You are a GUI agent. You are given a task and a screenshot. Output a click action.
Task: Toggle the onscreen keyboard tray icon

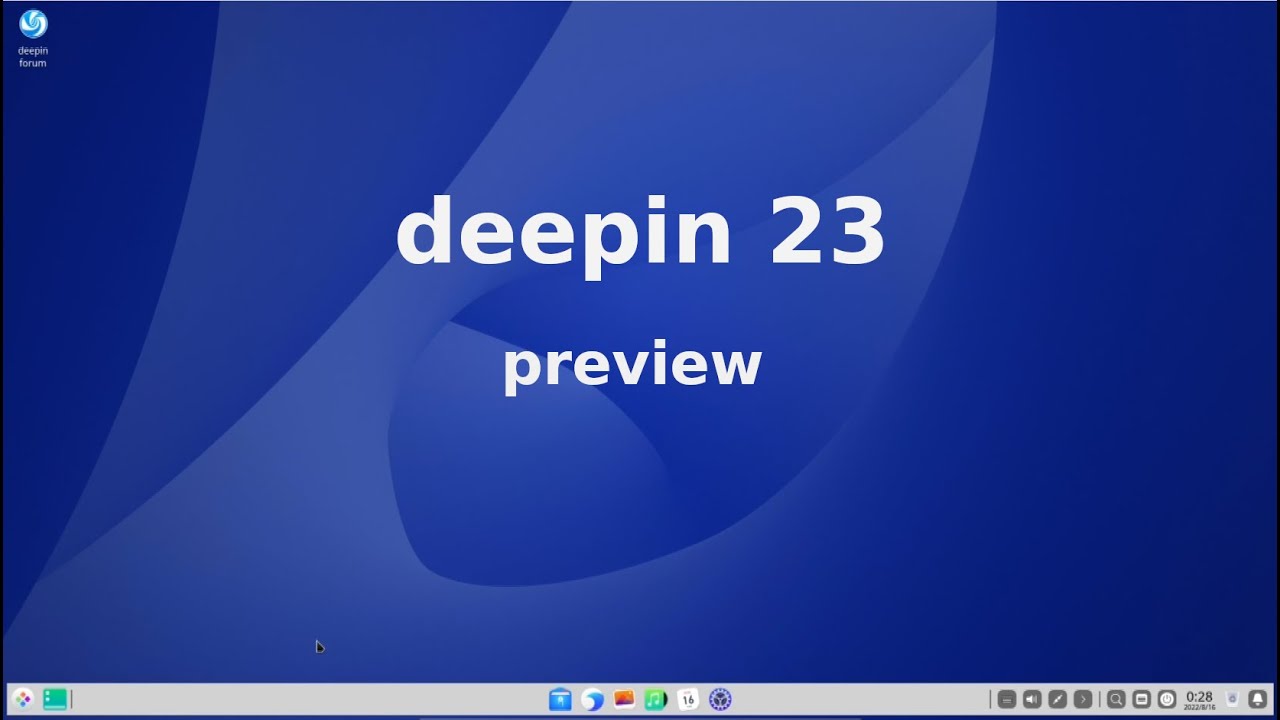click(x=1007, y=699)
